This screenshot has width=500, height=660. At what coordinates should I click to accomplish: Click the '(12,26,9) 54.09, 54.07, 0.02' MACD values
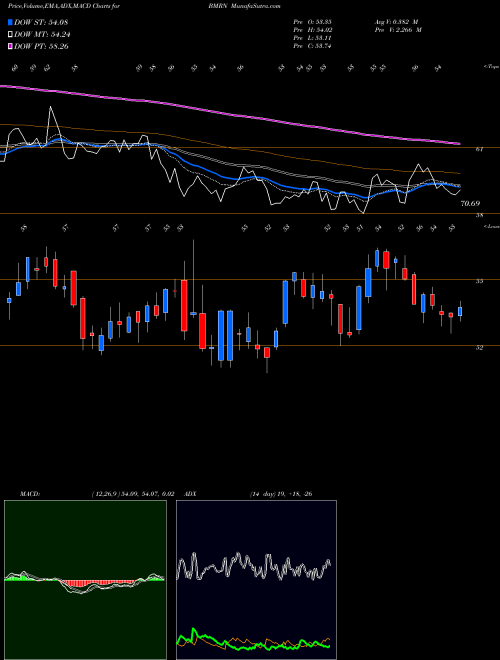point(133,494)
